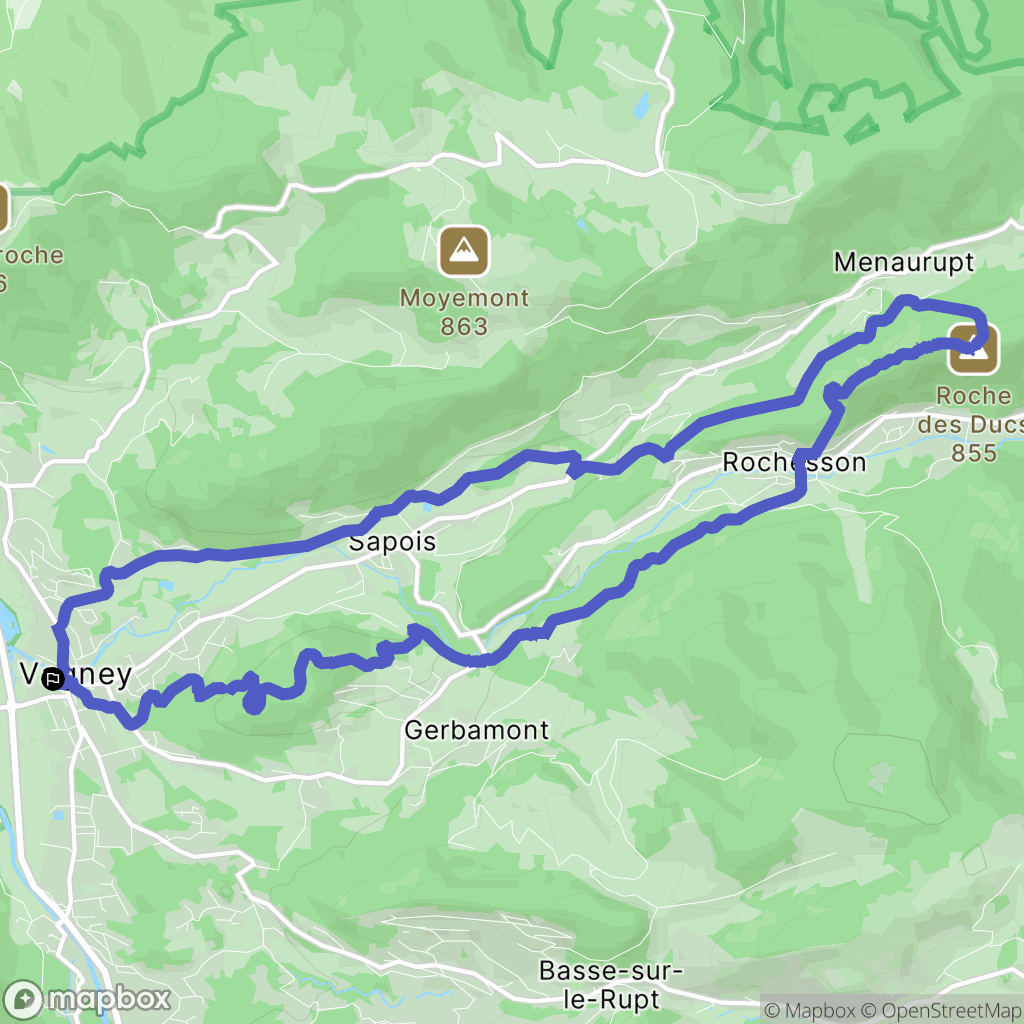Click the Mapbox logo
The width and height of the screenshot is (1024, 1024).
[x=87, y=999]
